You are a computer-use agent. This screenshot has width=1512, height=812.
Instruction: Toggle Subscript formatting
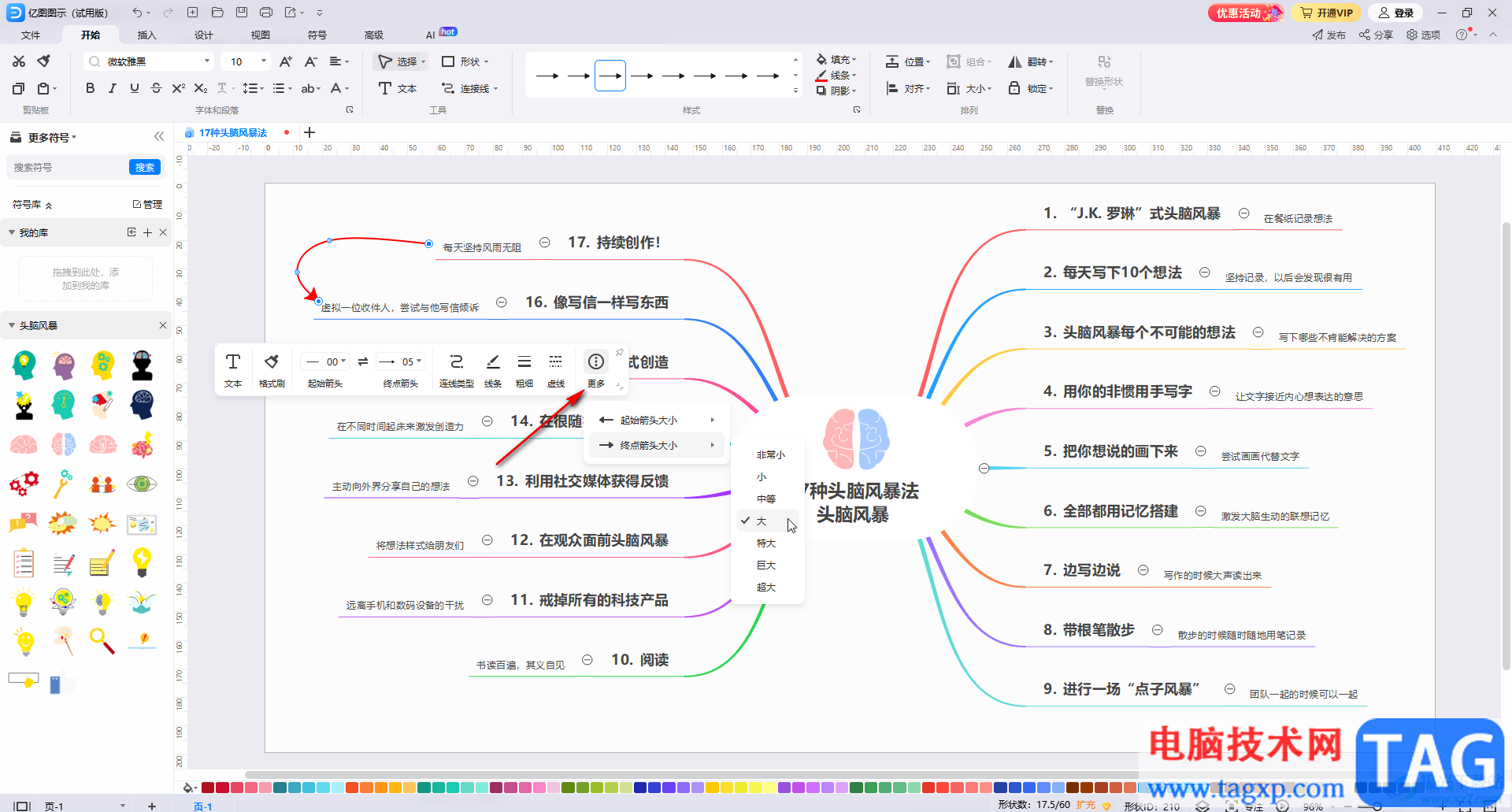pos(200,88)
